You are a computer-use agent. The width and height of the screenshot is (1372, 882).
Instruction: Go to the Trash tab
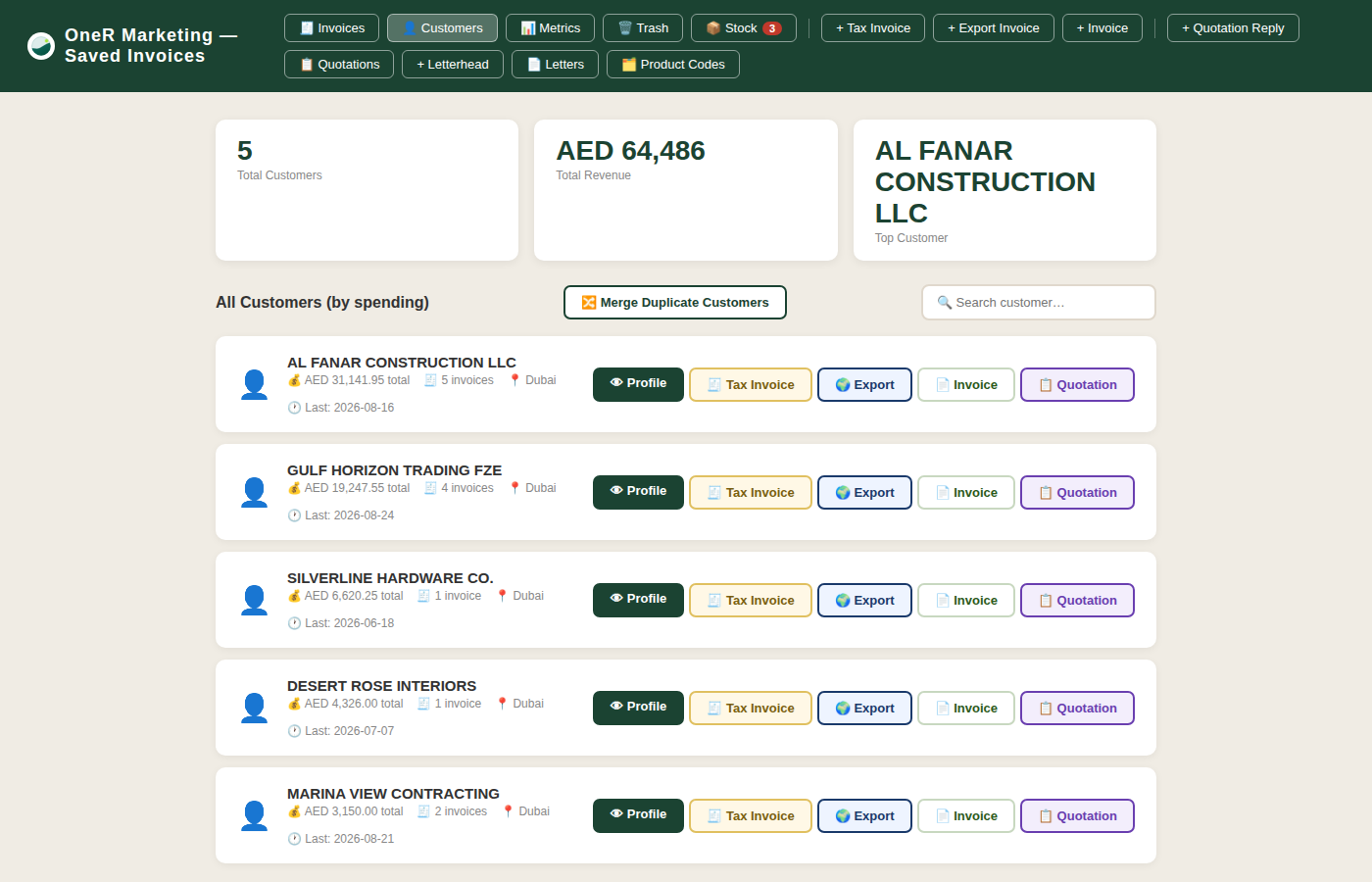point(643,28)
